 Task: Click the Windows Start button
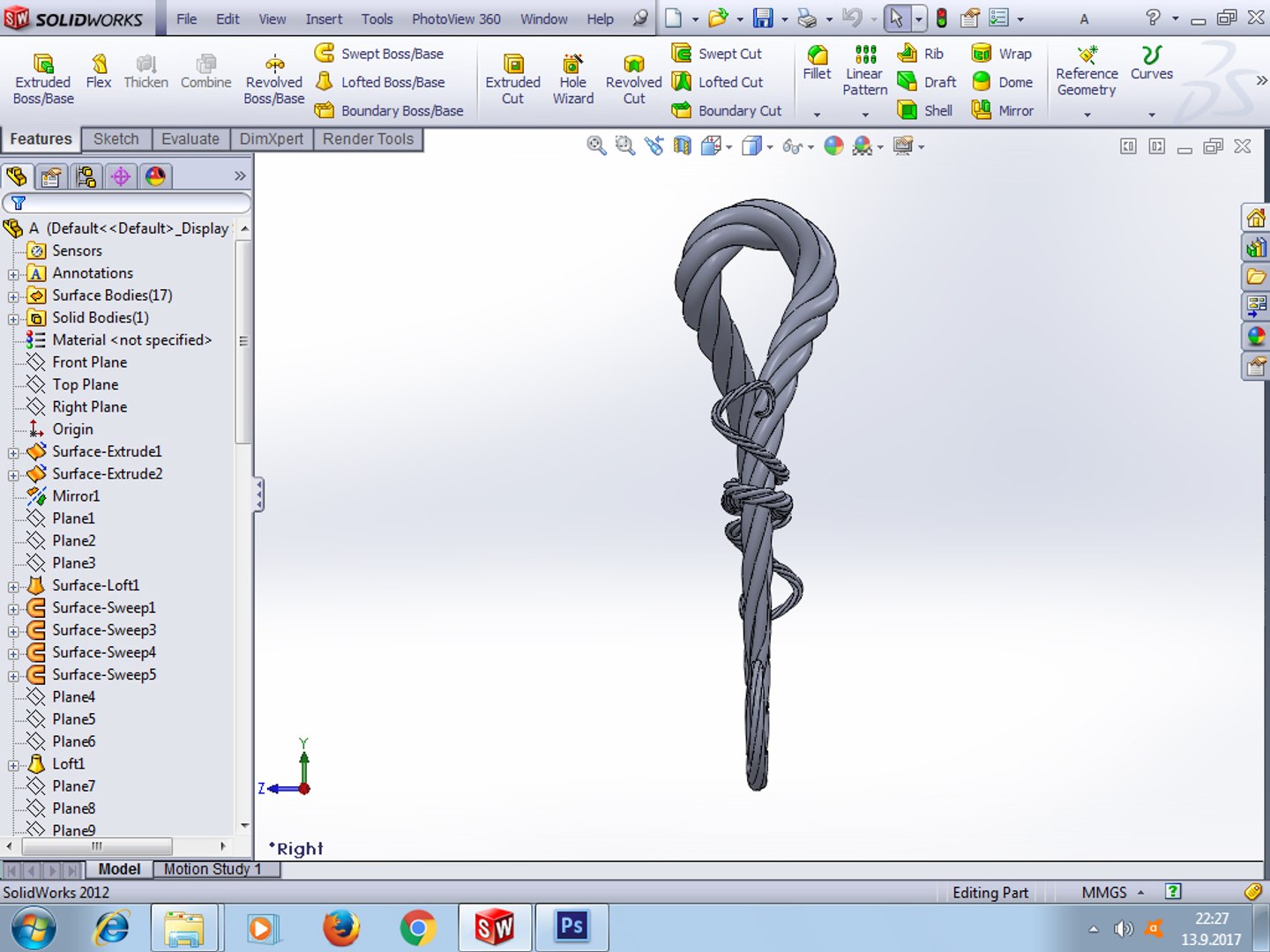pyautogui.click(x=34, y=927)
